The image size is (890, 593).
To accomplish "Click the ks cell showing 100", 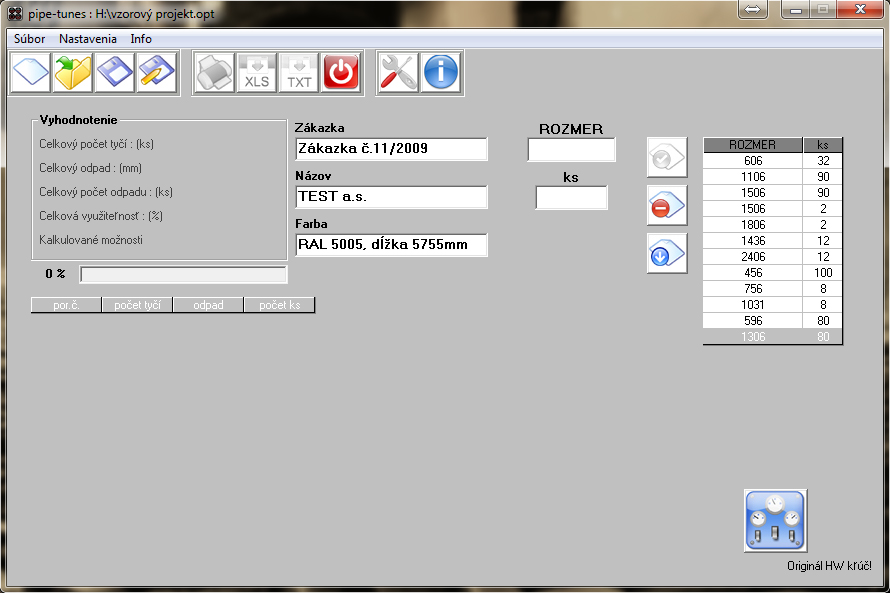I will pyautogui.click(x=822, y=273).
